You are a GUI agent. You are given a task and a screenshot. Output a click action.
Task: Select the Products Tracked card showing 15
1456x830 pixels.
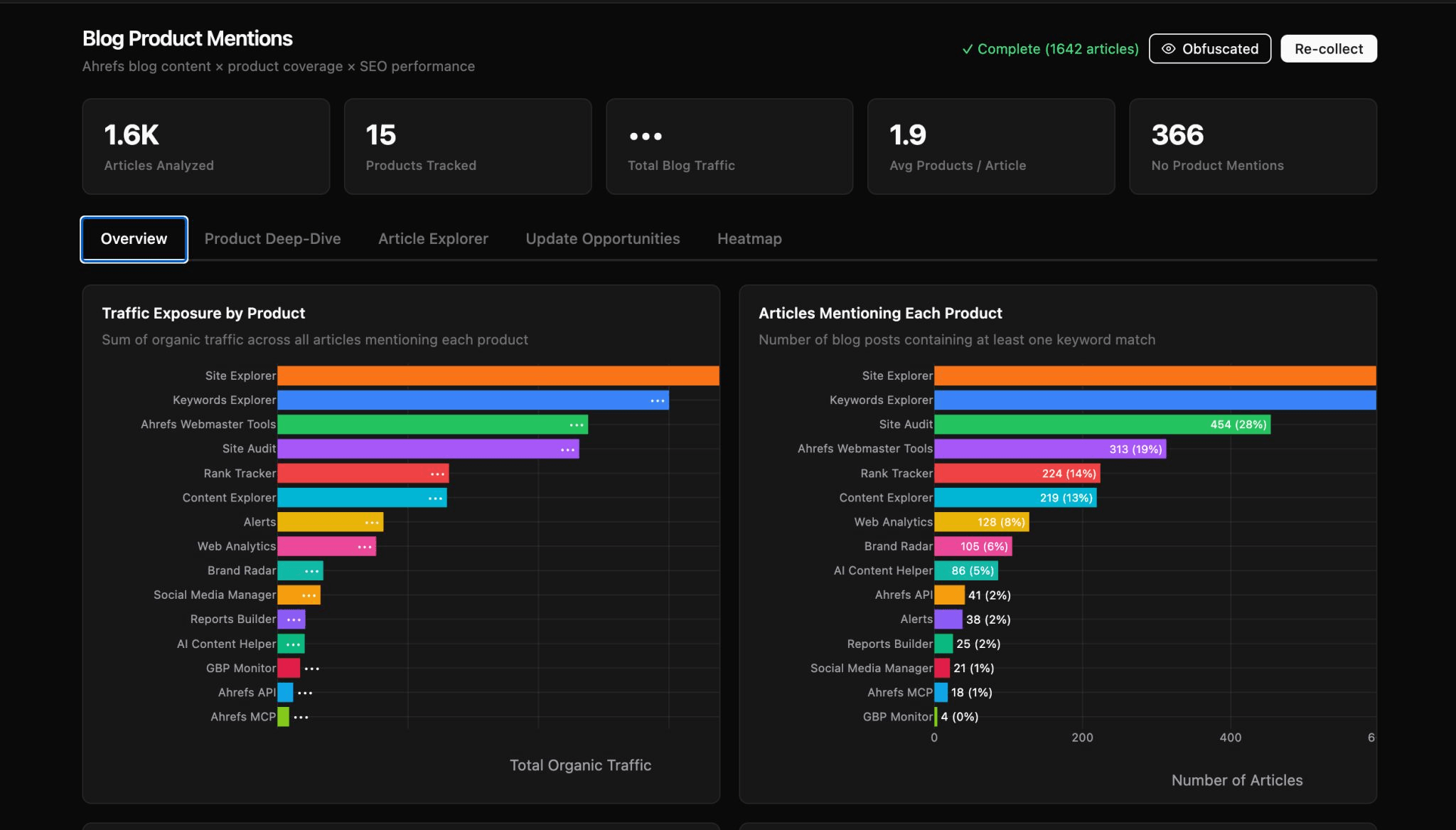click(467, 146)
